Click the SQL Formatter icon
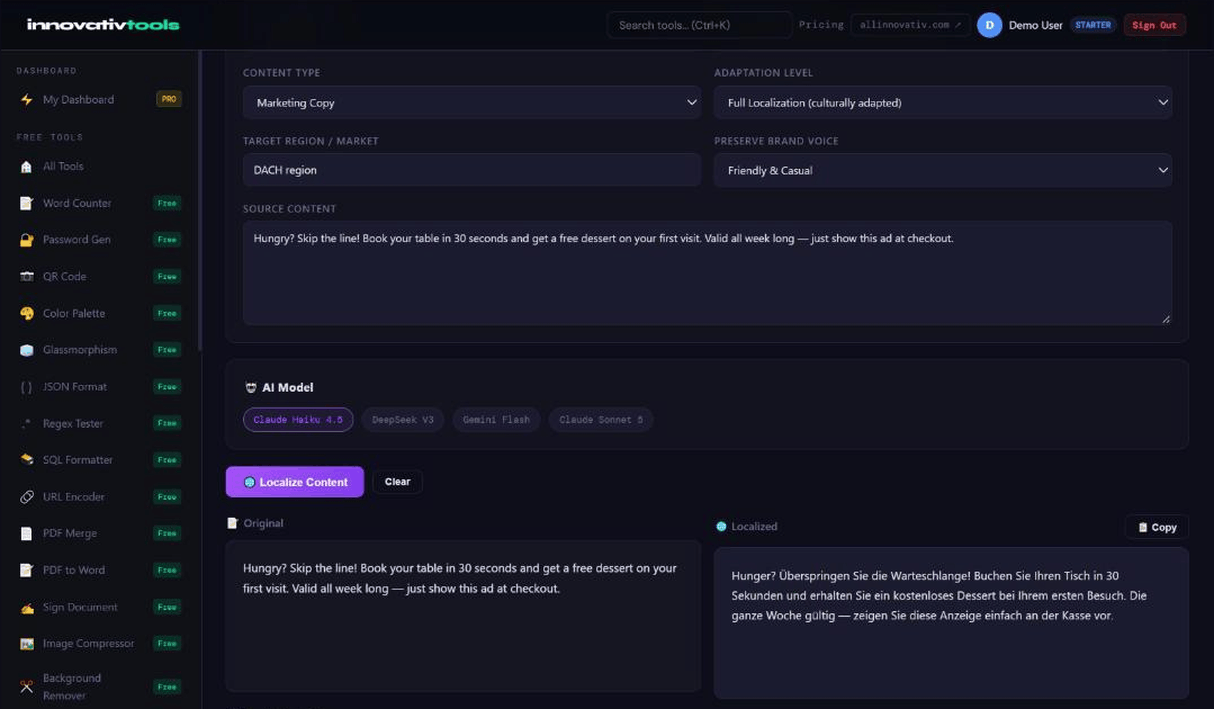This screenshot has width=1214, height=709. coord(27,460)
